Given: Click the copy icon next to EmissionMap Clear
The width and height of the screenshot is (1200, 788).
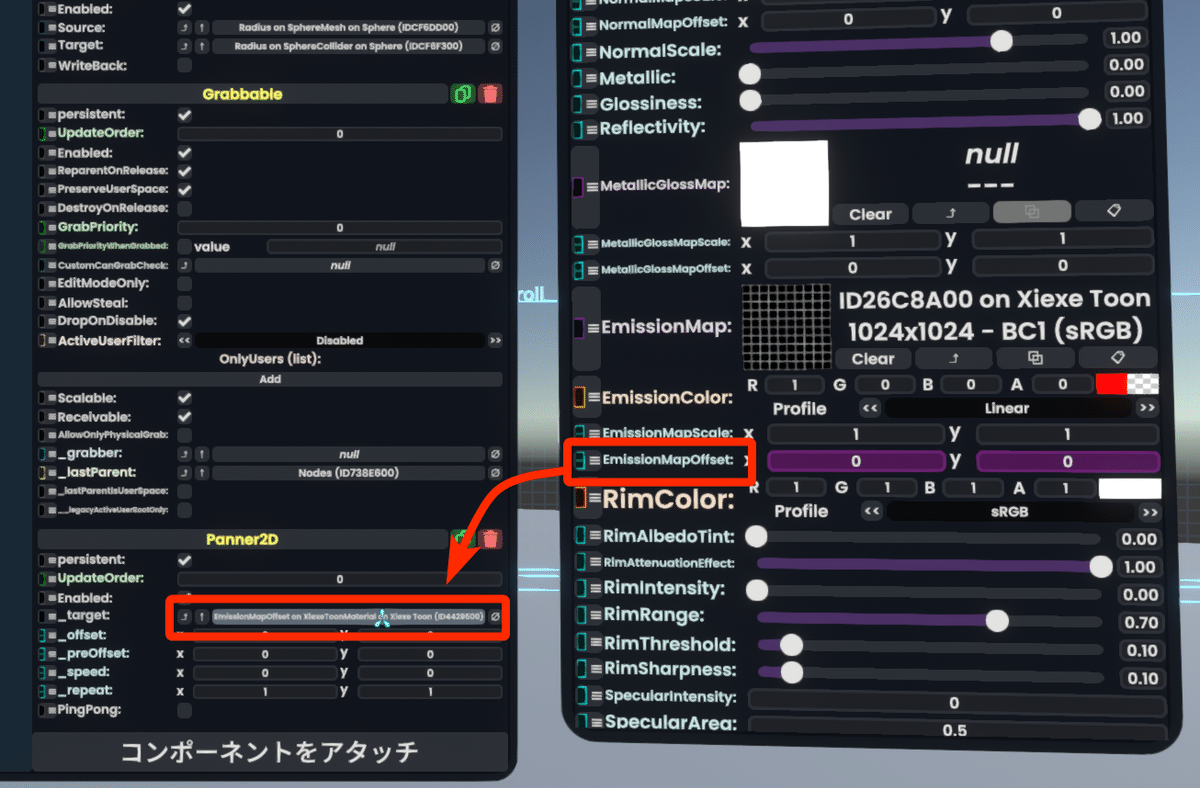Looking at the screenshot, I should [x=1037, y=359].
